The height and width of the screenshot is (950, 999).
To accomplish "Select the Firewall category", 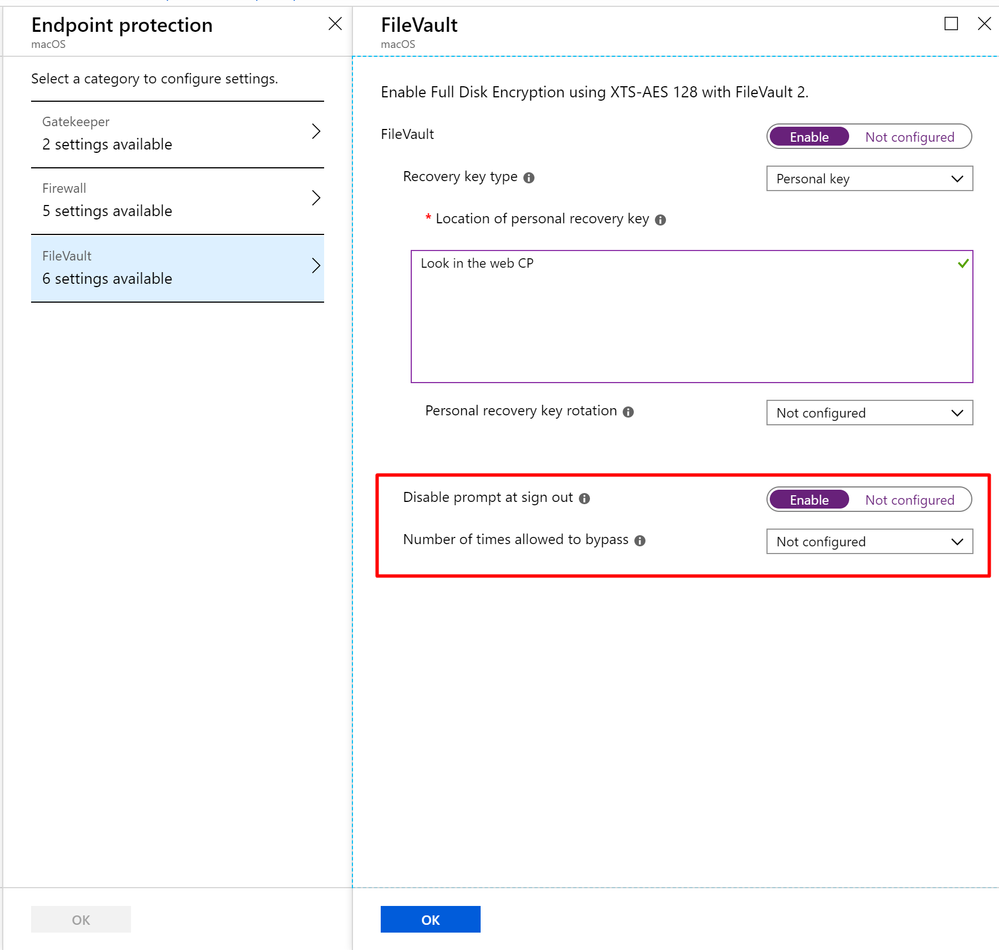I will point(178,201).
